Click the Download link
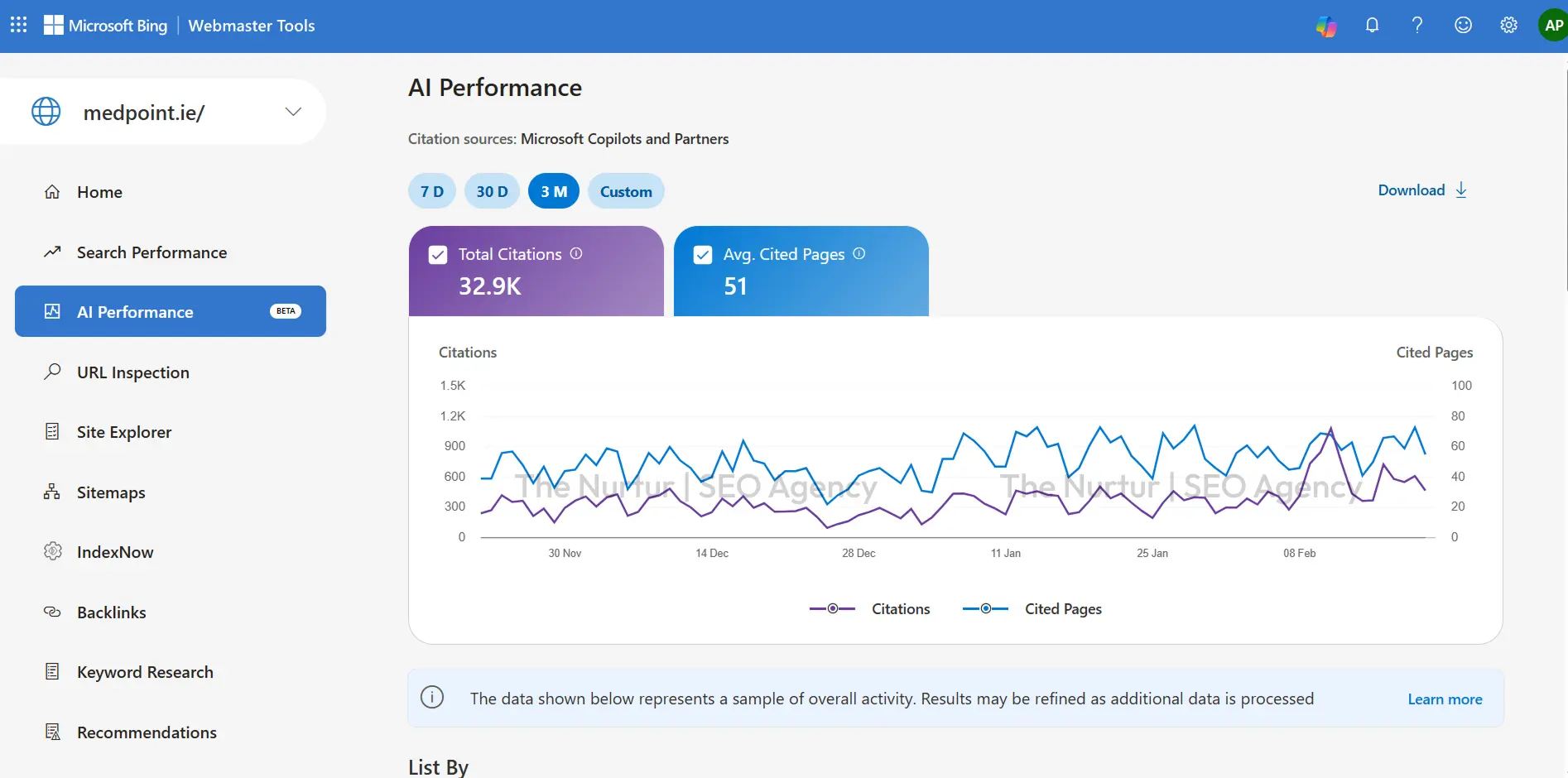The width and height of the screenshot is (1568, 778). click(x=1421, y=190)
